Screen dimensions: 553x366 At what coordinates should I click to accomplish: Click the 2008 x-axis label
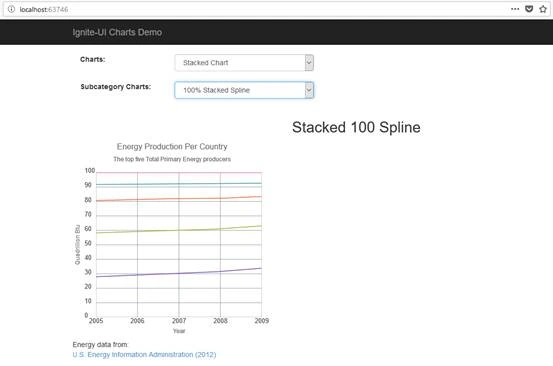(220, 321)
